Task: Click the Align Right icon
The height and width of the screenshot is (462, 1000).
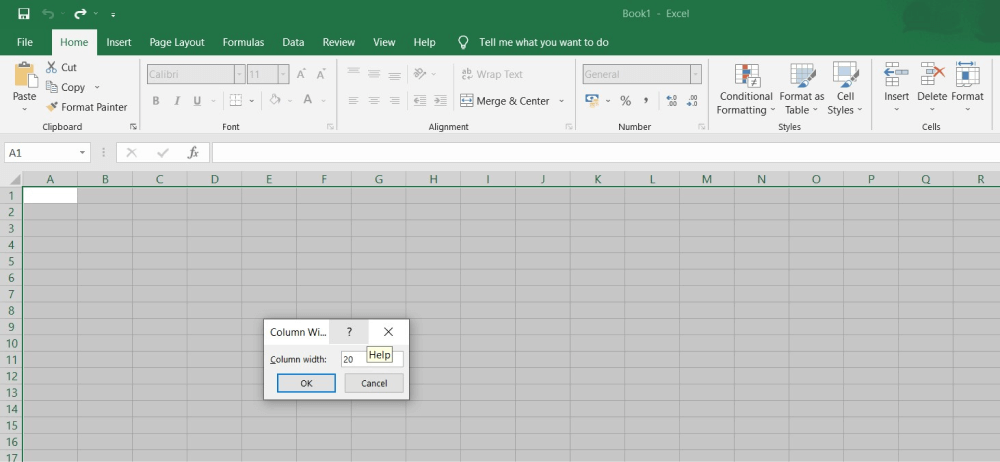Action: click(394, 100)
